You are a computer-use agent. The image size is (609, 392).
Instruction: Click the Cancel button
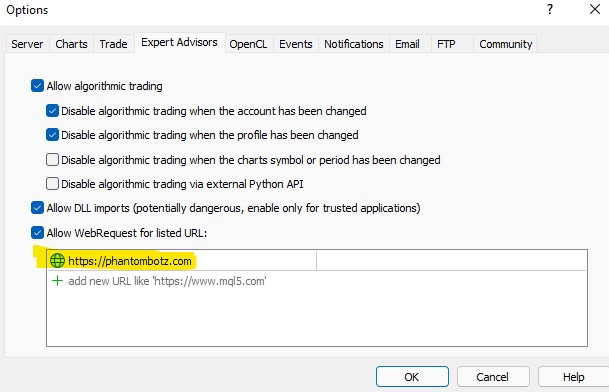493,376
